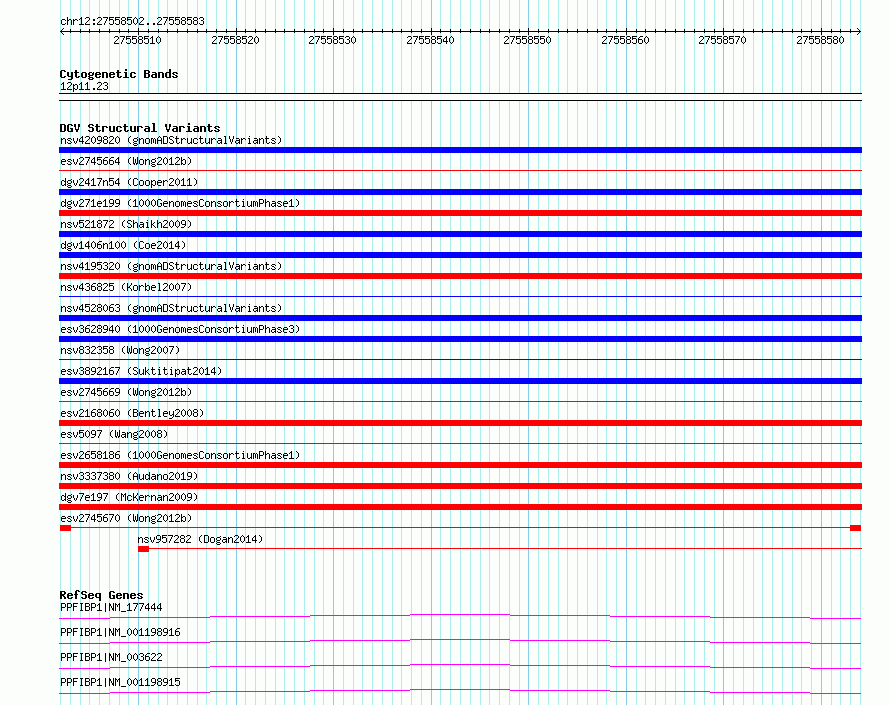Viewport: 890px width, 705px height.
Task: Click the blue bar under nsv4528063
Action: 460,318
